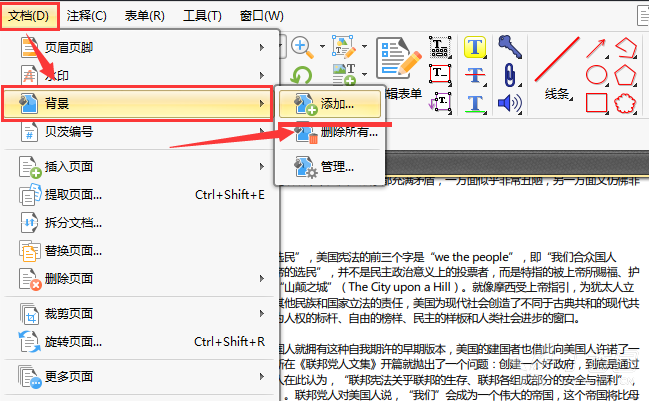Choose 添加... in the background submenu
649x401 pixels.
point(330,104)
